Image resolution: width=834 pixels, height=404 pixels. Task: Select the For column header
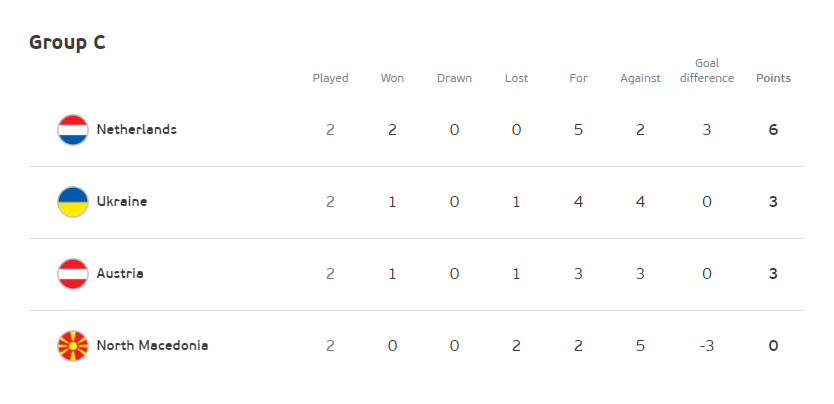click(578, 78)
